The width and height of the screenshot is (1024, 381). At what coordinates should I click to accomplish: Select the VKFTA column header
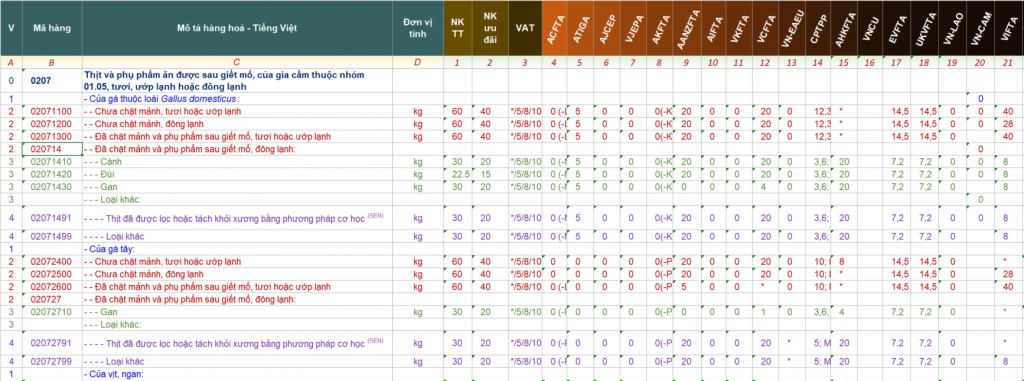[739, 28]
